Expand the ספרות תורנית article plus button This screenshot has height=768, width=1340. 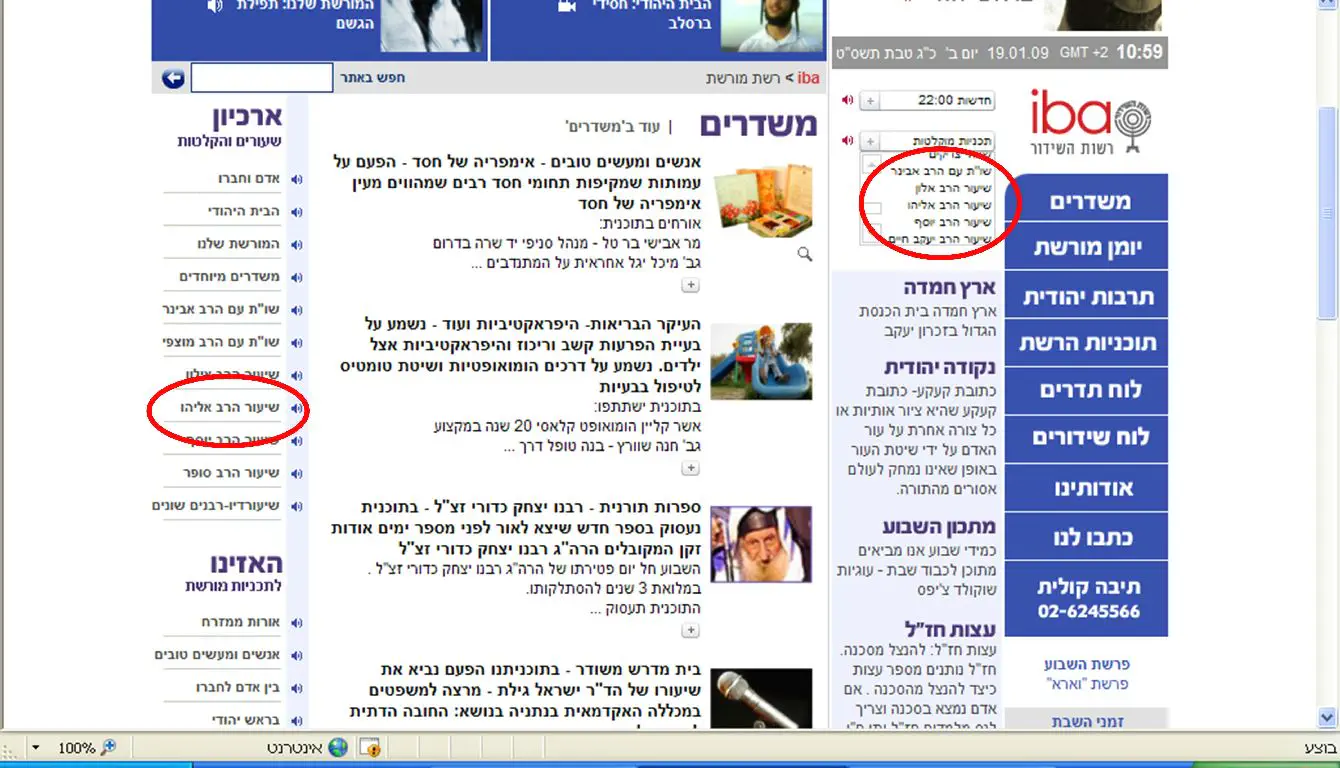tap(690, 630)
